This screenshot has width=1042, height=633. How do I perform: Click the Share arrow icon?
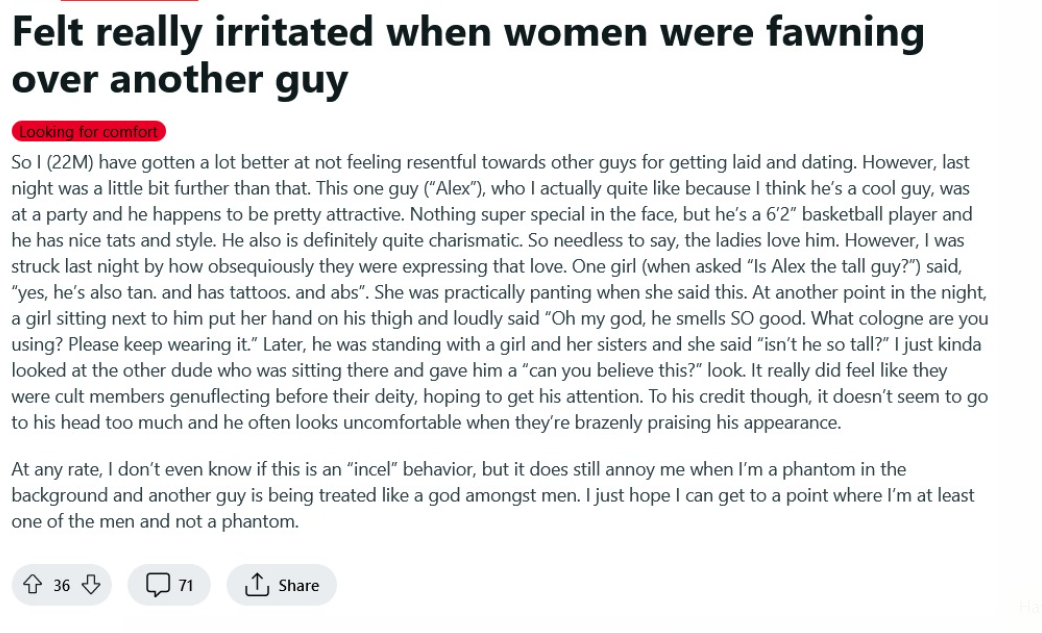click(x=256, y=585)
